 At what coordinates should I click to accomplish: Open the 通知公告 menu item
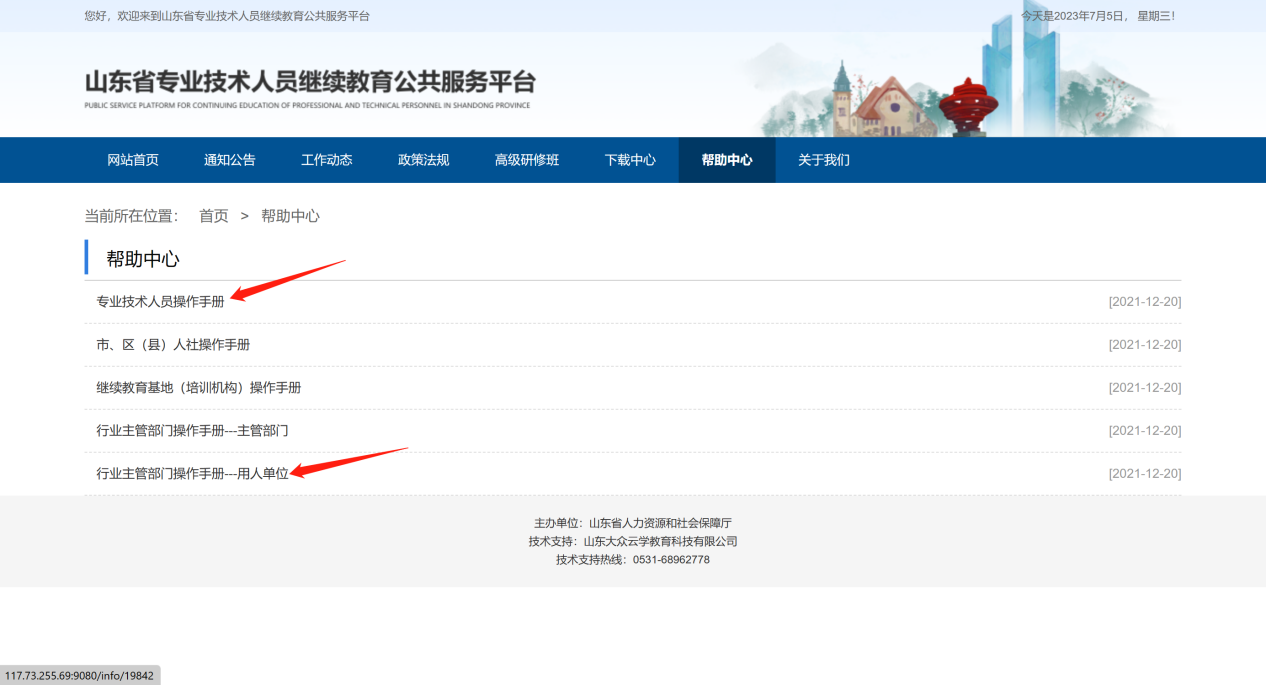point(230,160)
